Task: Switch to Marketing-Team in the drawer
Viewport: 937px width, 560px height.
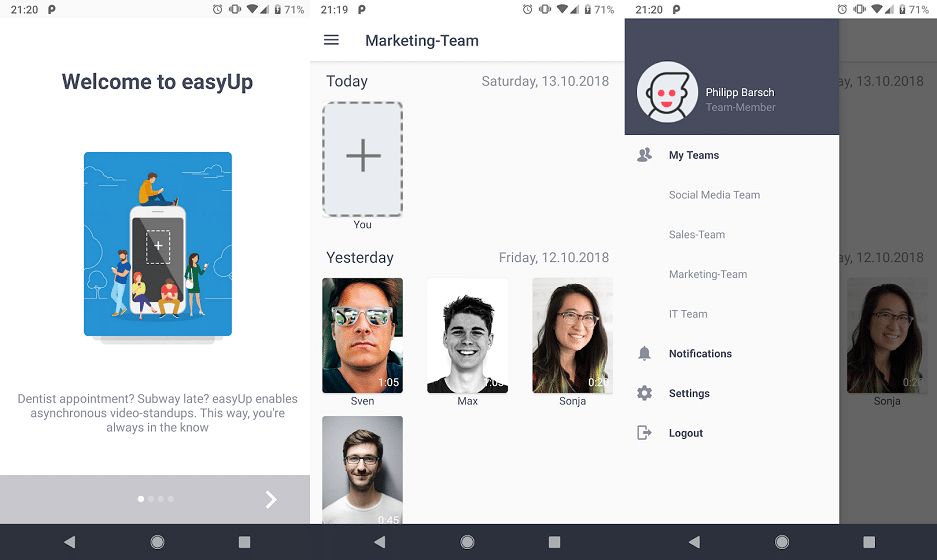Action: 708,274
